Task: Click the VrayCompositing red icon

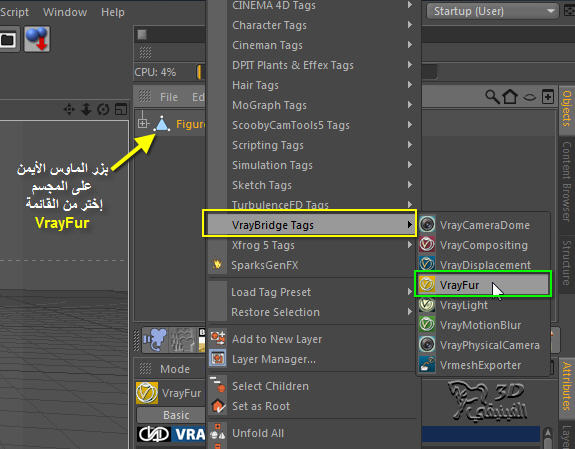Action: [427, 244]
